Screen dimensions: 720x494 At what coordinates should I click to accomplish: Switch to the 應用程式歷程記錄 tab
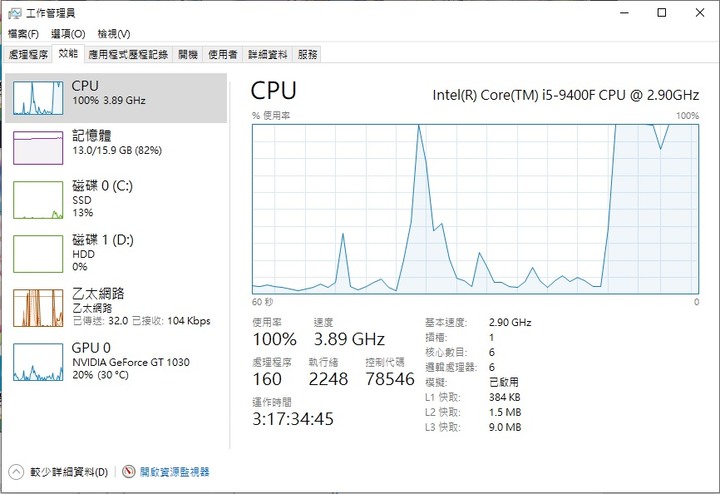128,55
